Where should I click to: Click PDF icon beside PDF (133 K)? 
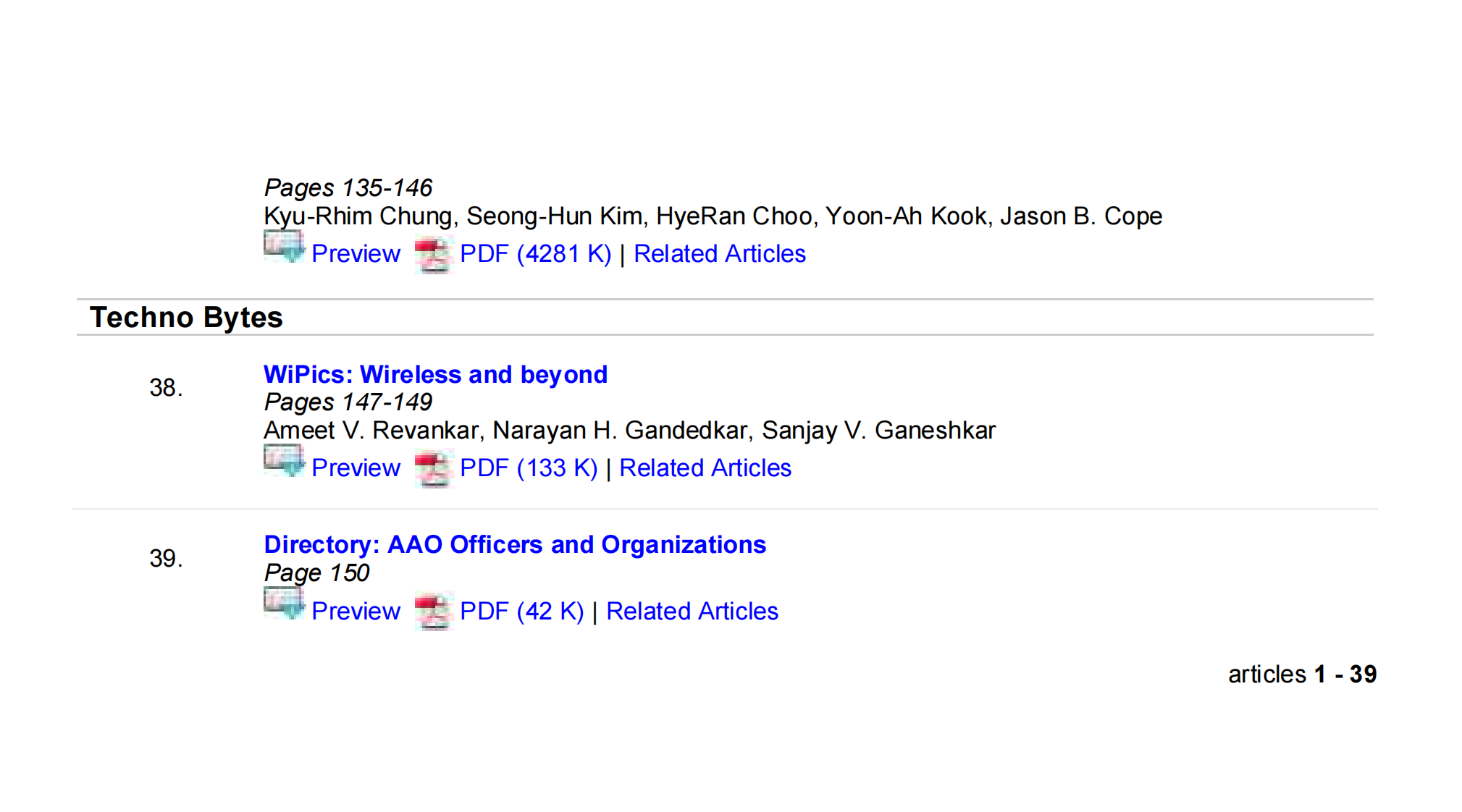433,469
